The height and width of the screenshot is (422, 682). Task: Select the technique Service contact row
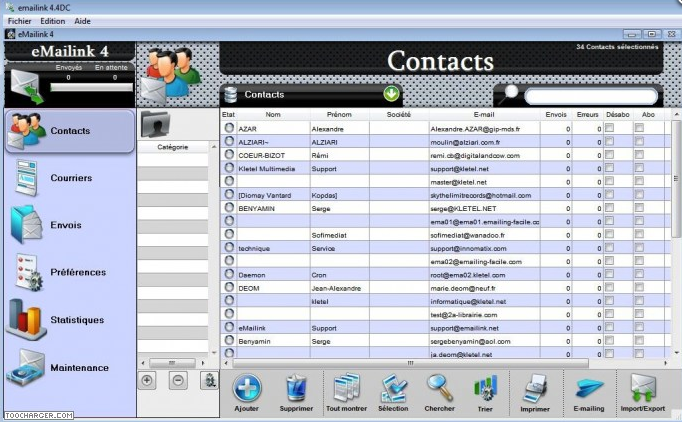pyautogui.click(x=445, y=248)
